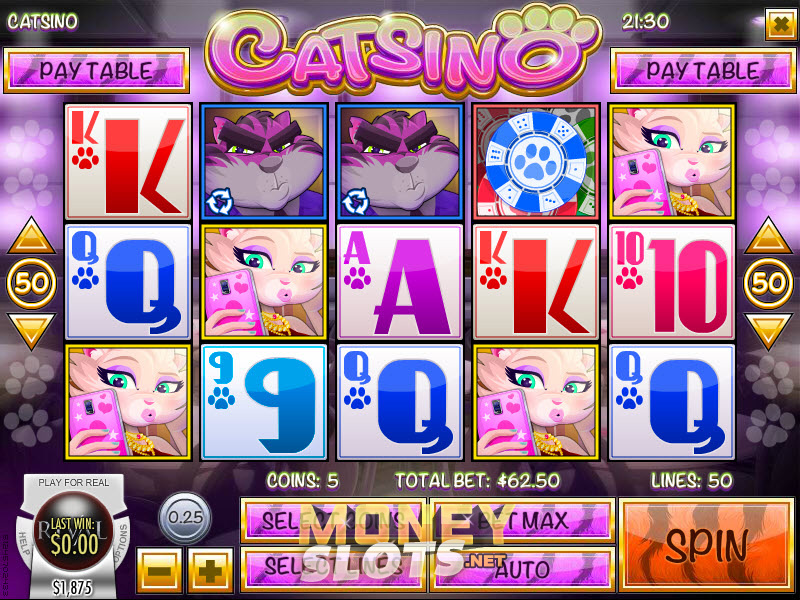Increase coin value with the plus button

pos(210,571)
